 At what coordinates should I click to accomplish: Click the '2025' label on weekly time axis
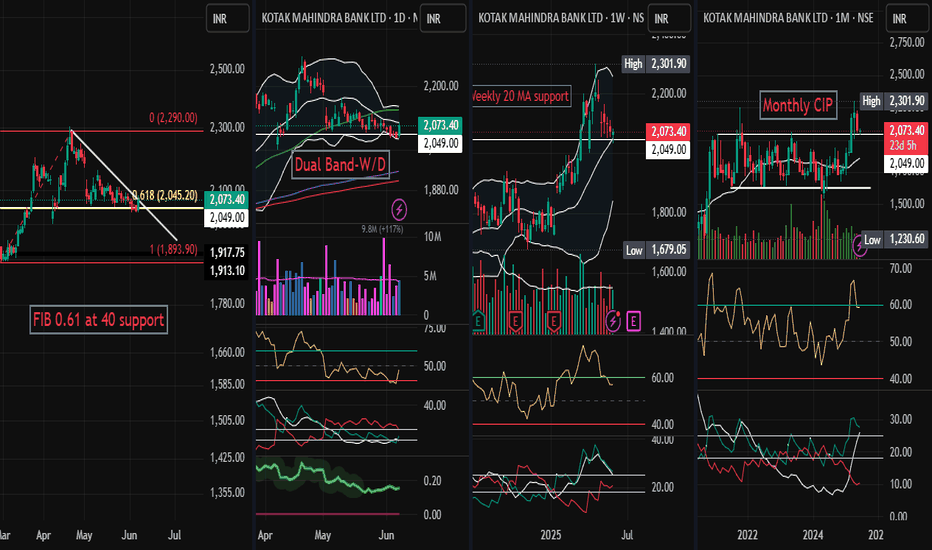(550, 535)
